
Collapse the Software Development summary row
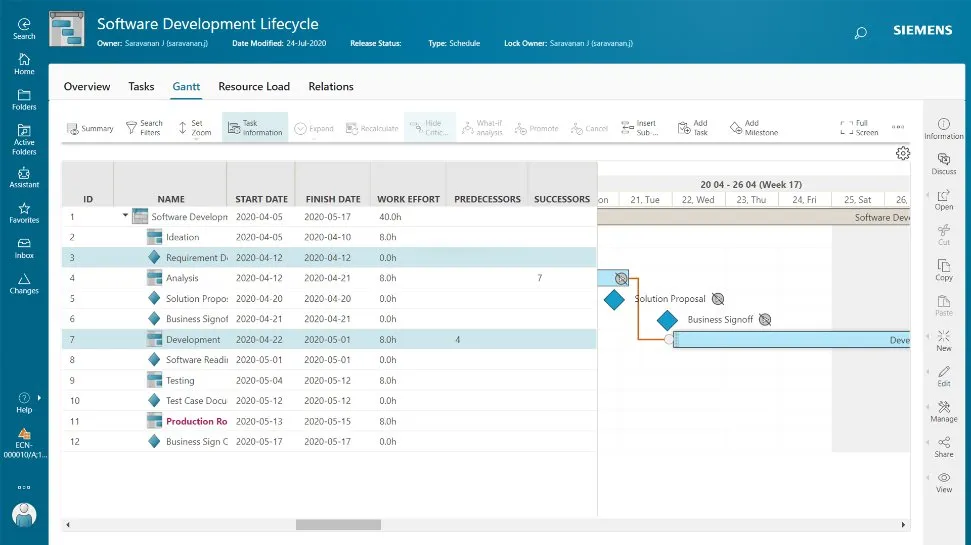(125, 216)
